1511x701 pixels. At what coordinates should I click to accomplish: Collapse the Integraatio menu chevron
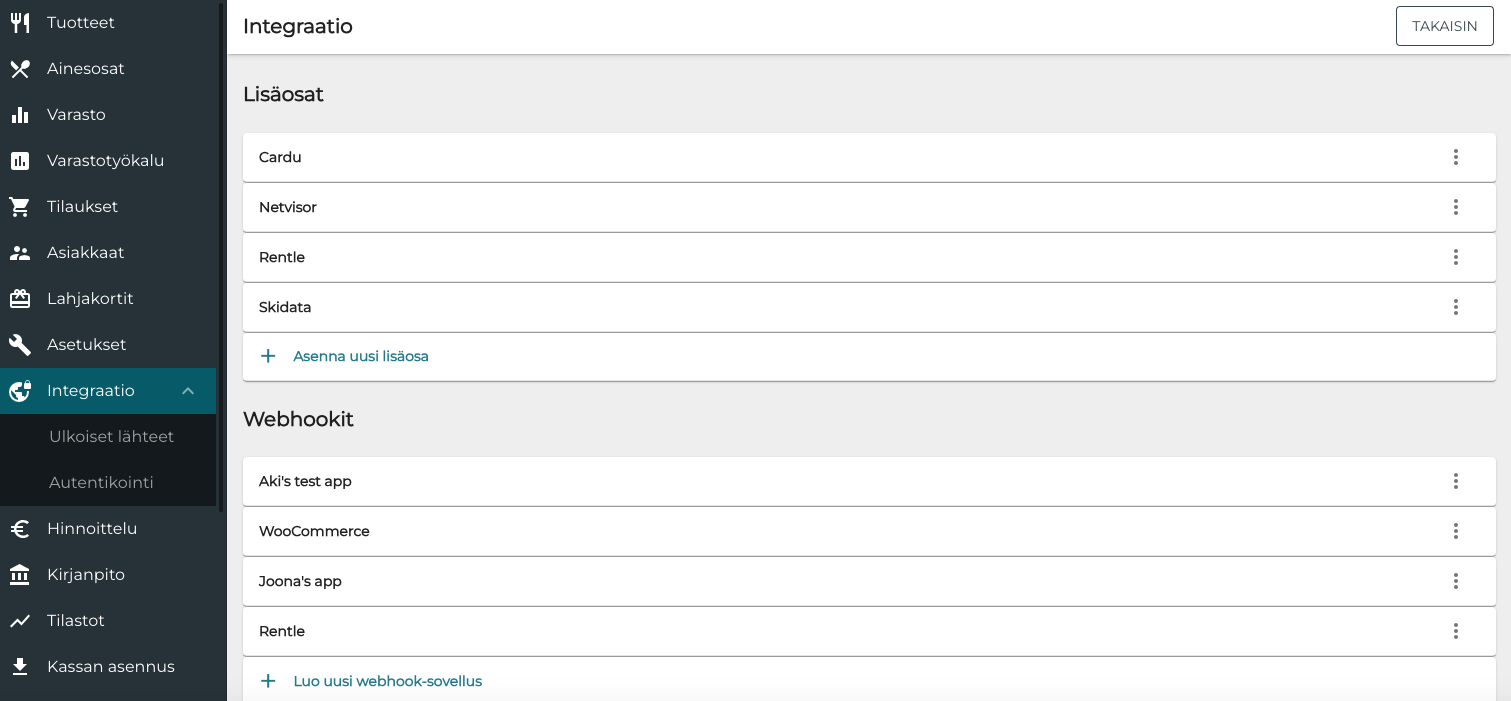(188, 391)
